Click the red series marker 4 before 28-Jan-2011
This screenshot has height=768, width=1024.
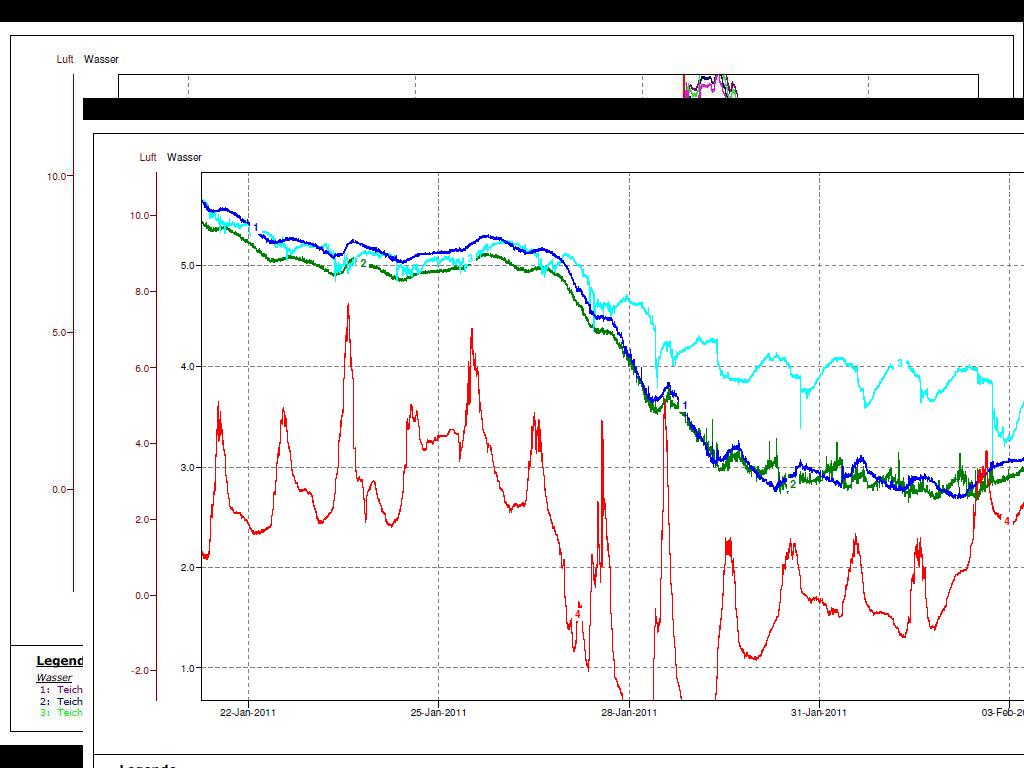578,614
